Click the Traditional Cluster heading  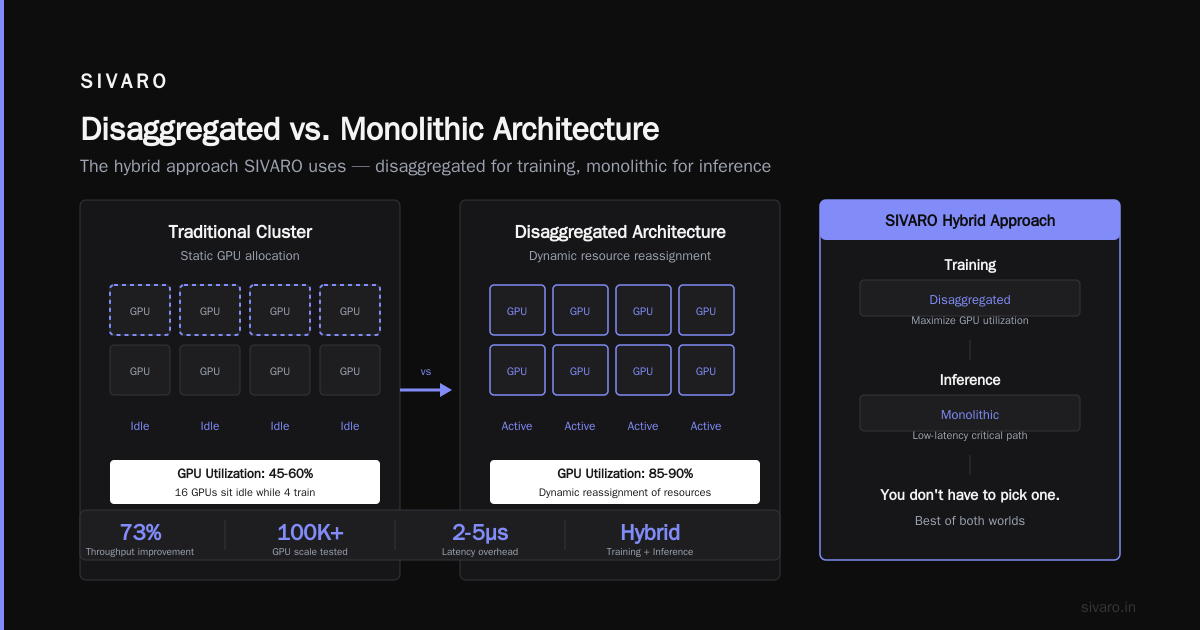coord(240,232)
